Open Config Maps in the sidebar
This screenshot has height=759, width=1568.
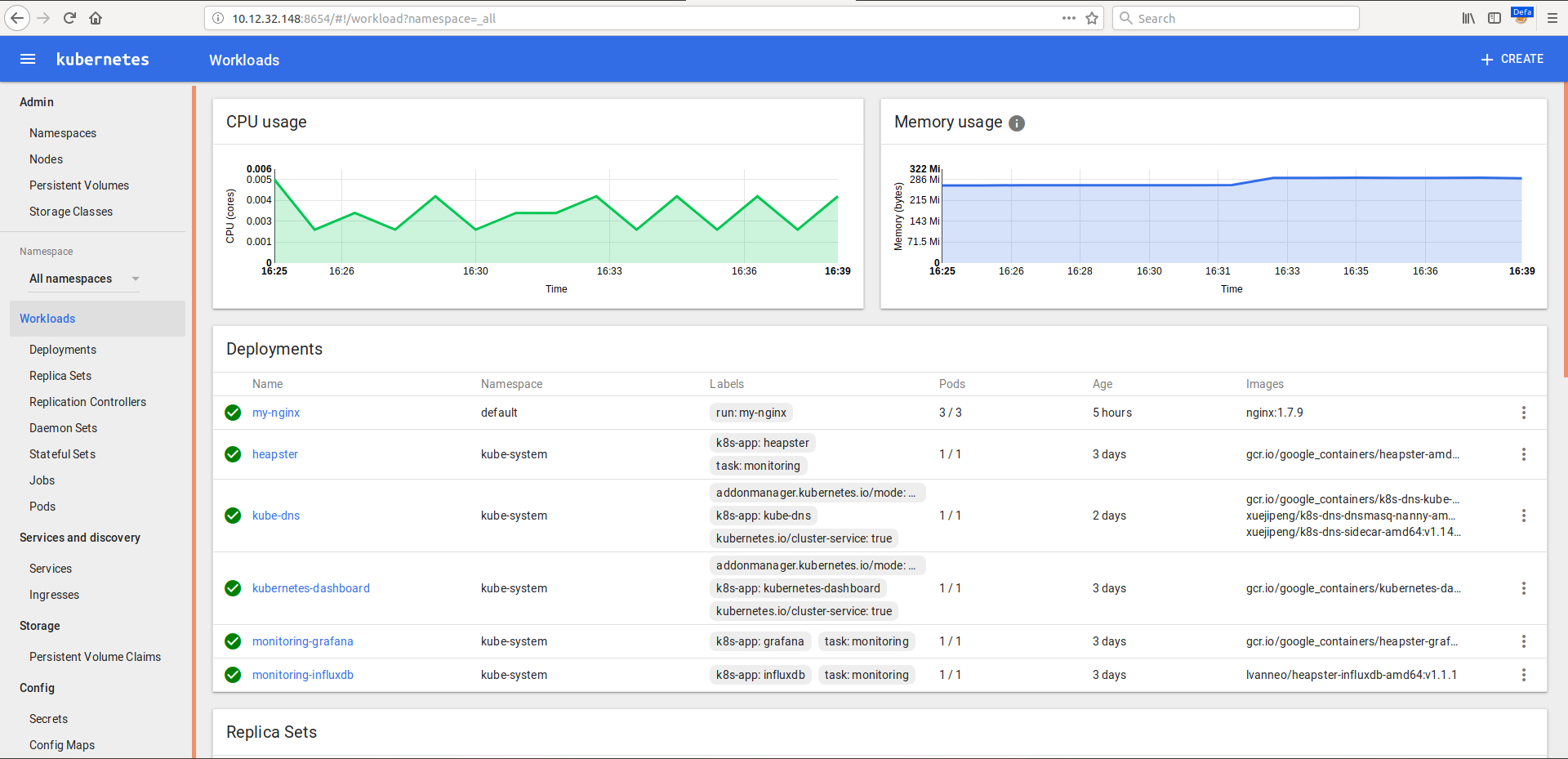[62, 745]
